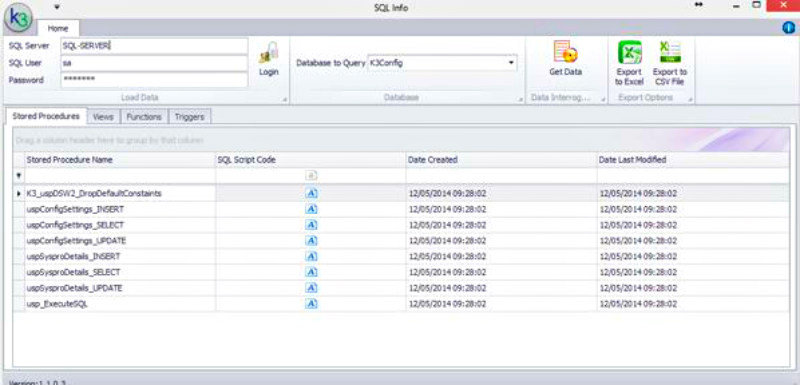Switch to the Functions tab
This screenshot has width=800, height=385.
[144, 117]
